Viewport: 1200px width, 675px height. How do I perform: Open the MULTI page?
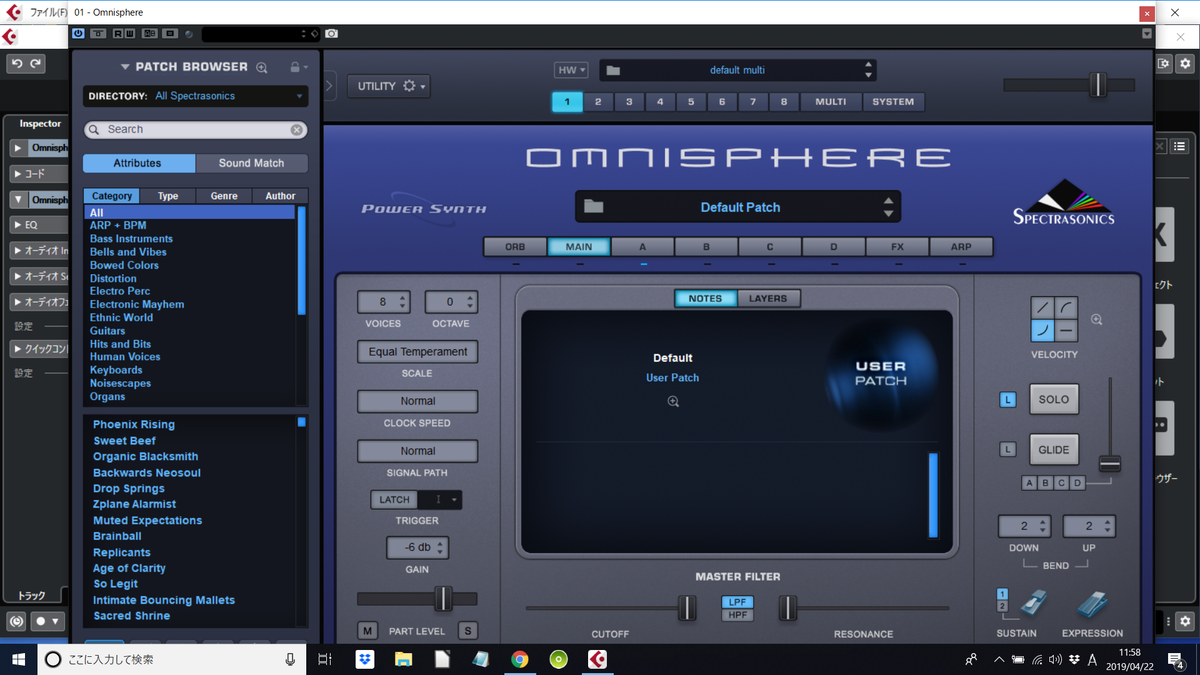[x=830, y=102]
